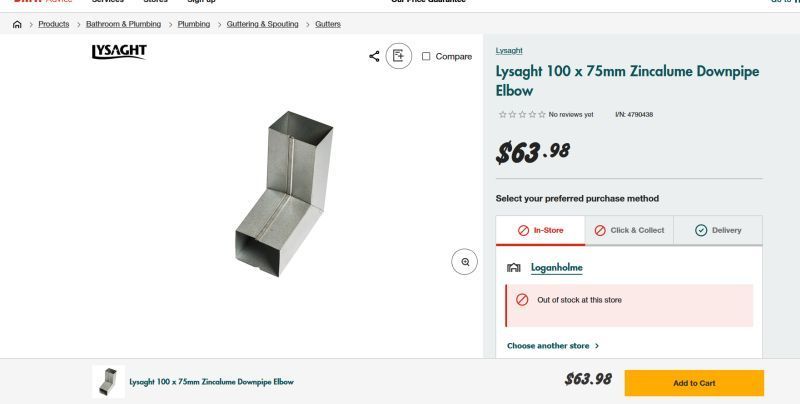The width and height of the screenshot is (800, 404).
Task: Open the Loganholme store link
Action: (x=556, y=268)
